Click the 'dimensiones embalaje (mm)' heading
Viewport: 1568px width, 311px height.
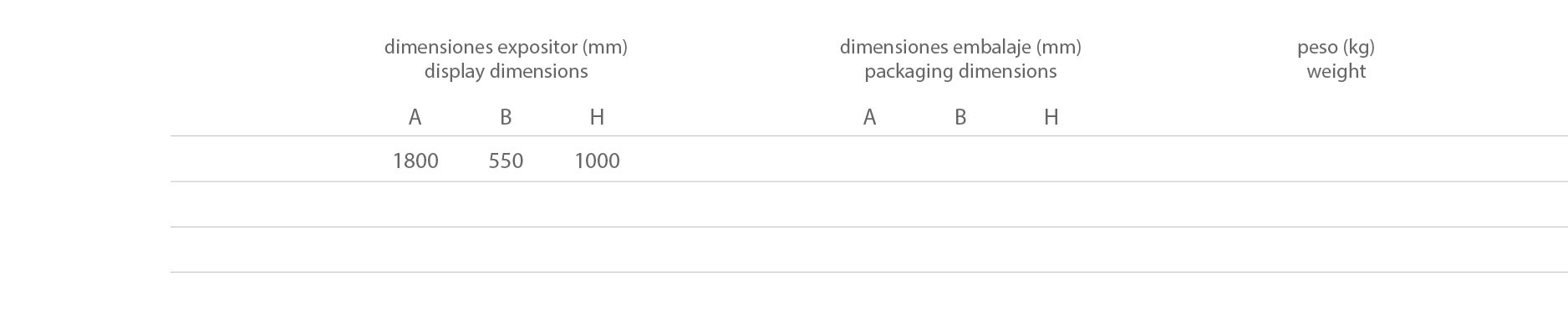click(960, 47)
